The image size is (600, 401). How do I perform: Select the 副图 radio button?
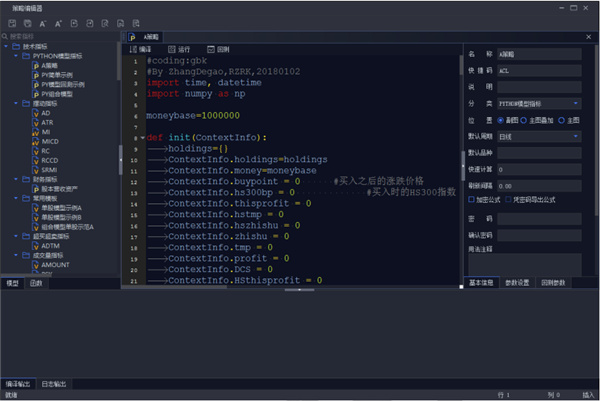500,119
